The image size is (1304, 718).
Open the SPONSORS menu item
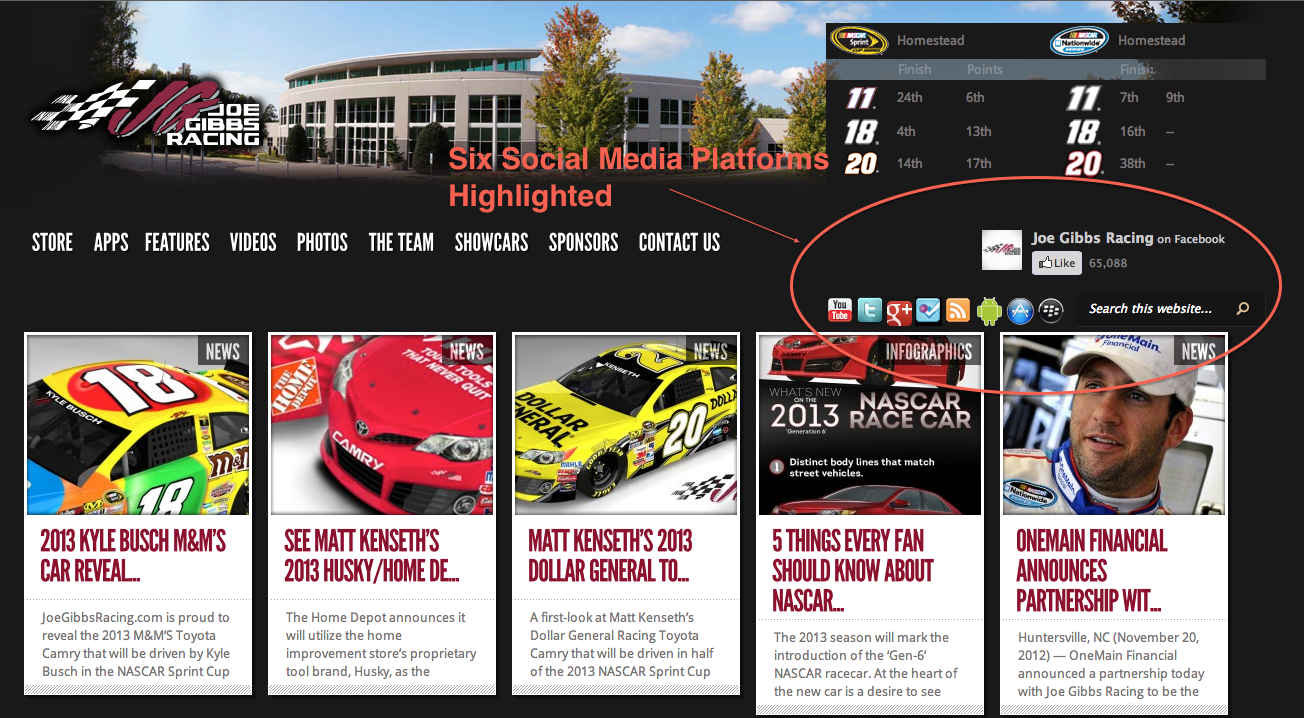tap(584, 242)
